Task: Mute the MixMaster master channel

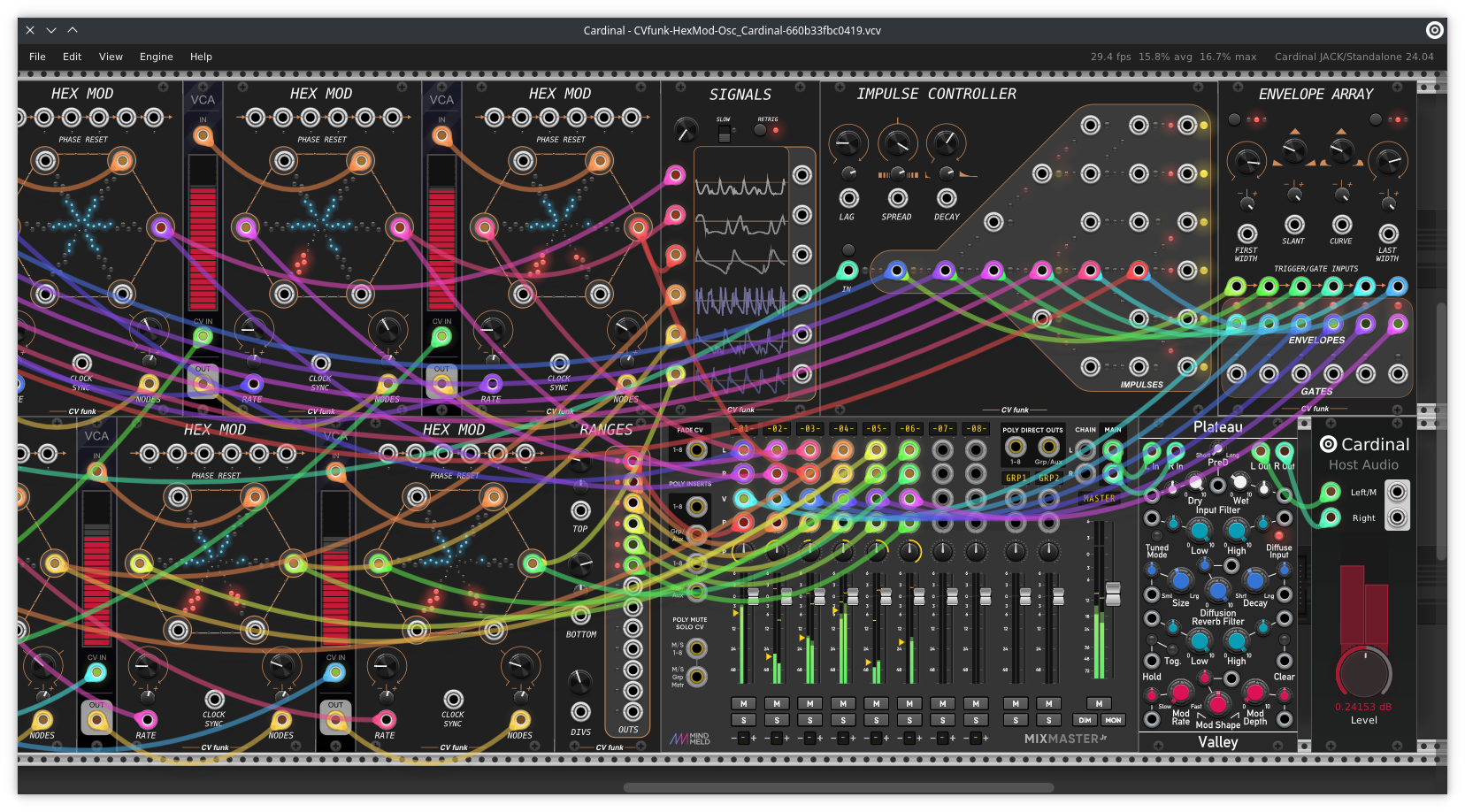Action: click(1099, 704)
